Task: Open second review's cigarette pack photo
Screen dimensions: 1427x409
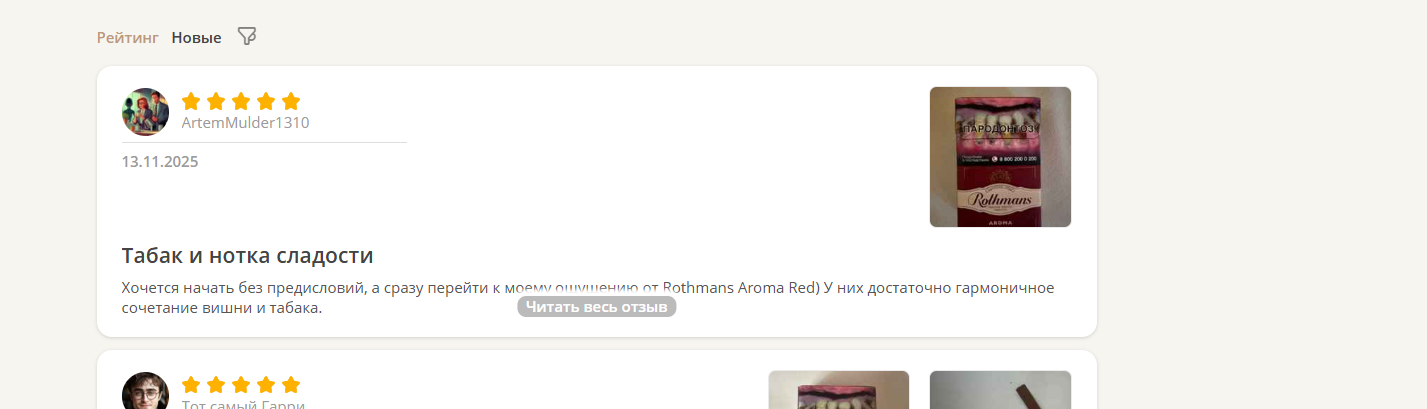Action: 839,390
